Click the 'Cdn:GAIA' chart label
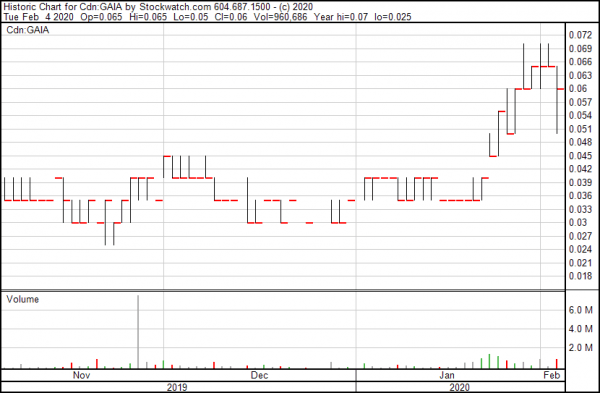Image resolution: width=600 pixels, height=393 pixels. pyautogui.click(x=28, y=30)
